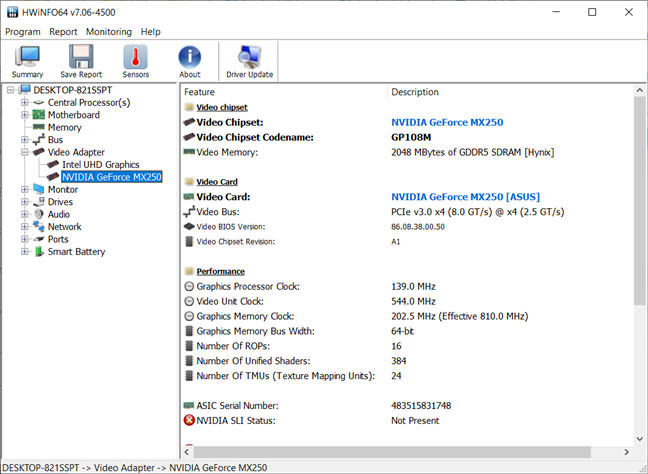Click the Audio speaker tree icon
Screen dimensions: 648x474
(x=38, y=214)
